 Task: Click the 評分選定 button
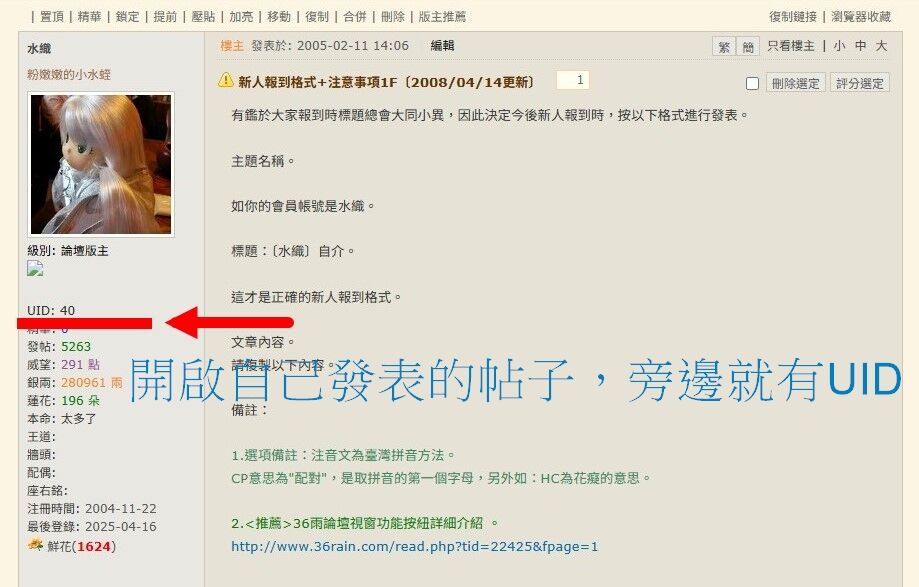(x=860, y=83)
